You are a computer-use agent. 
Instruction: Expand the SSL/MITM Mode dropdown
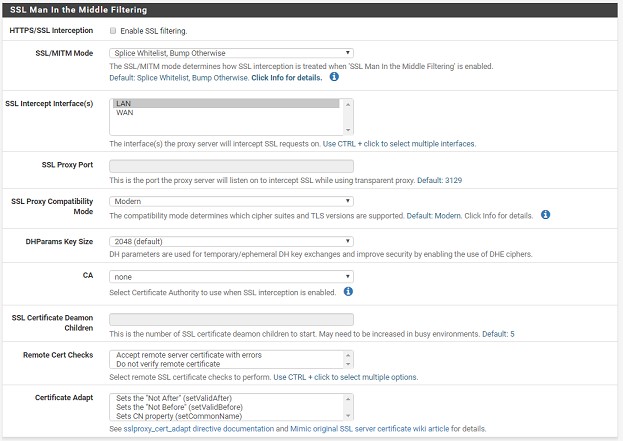point(231,53)
